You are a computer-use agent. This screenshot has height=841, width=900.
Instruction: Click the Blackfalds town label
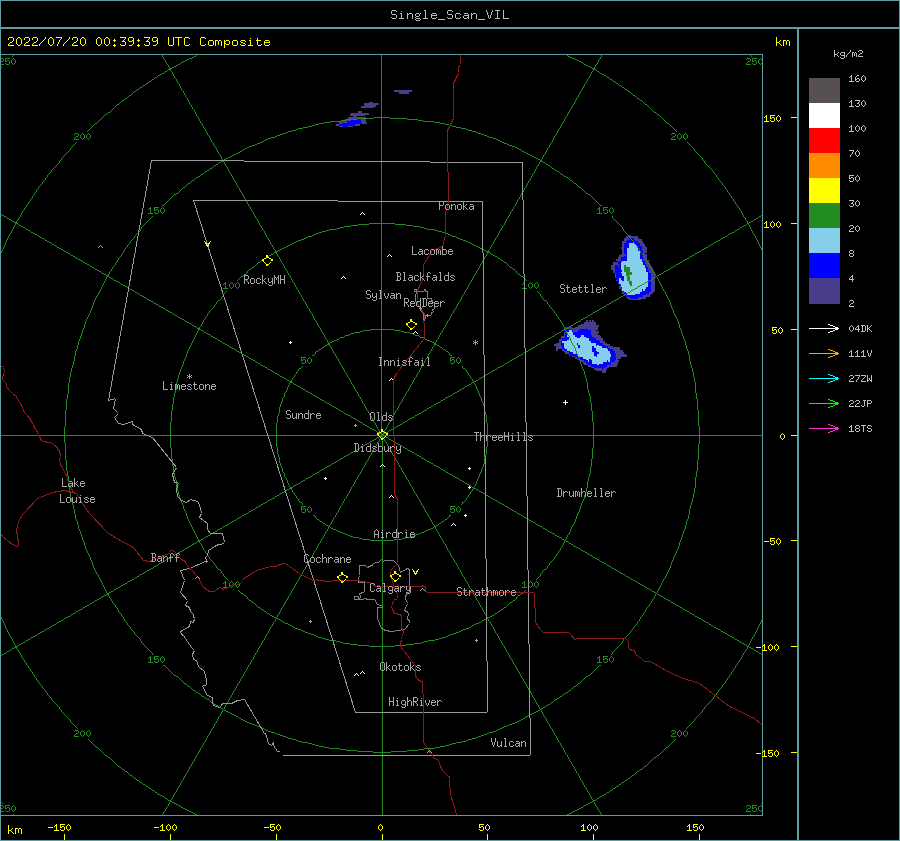pyautogui.click(x=425, y=277)
